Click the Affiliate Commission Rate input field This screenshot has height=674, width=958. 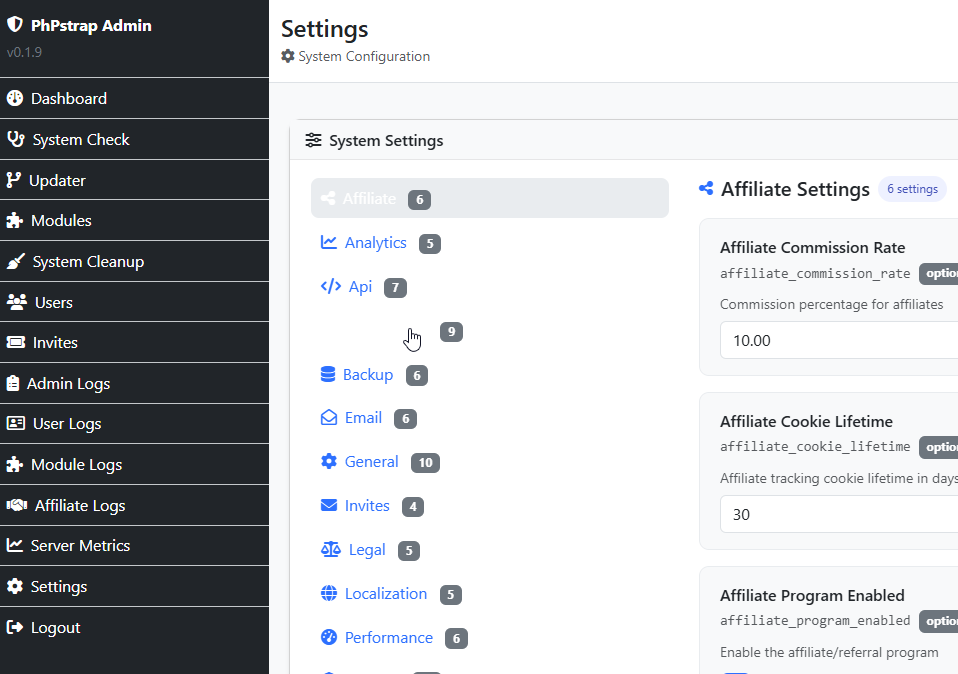click(839, 340)
